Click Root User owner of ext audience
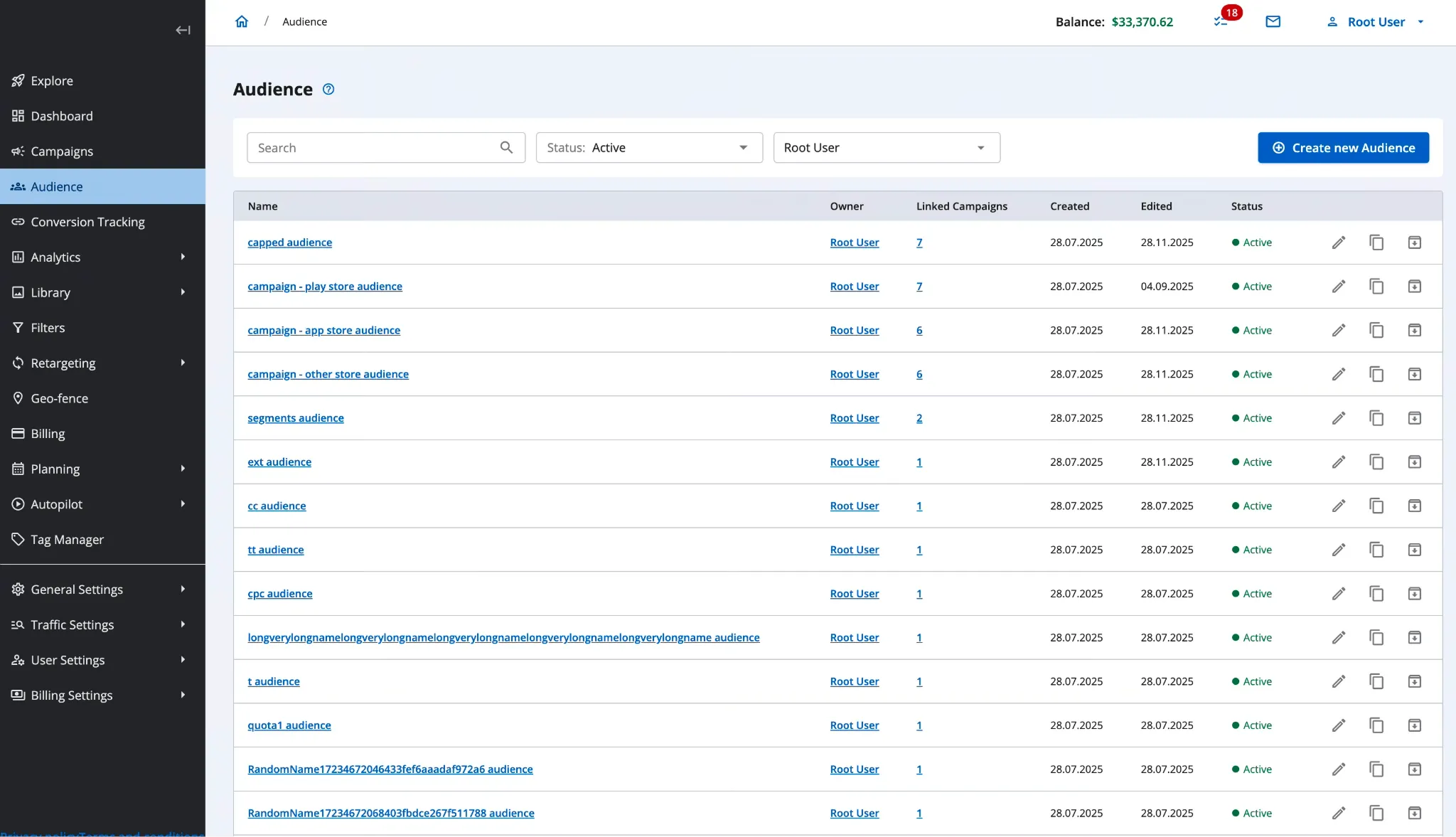 (x=855, y=462)
